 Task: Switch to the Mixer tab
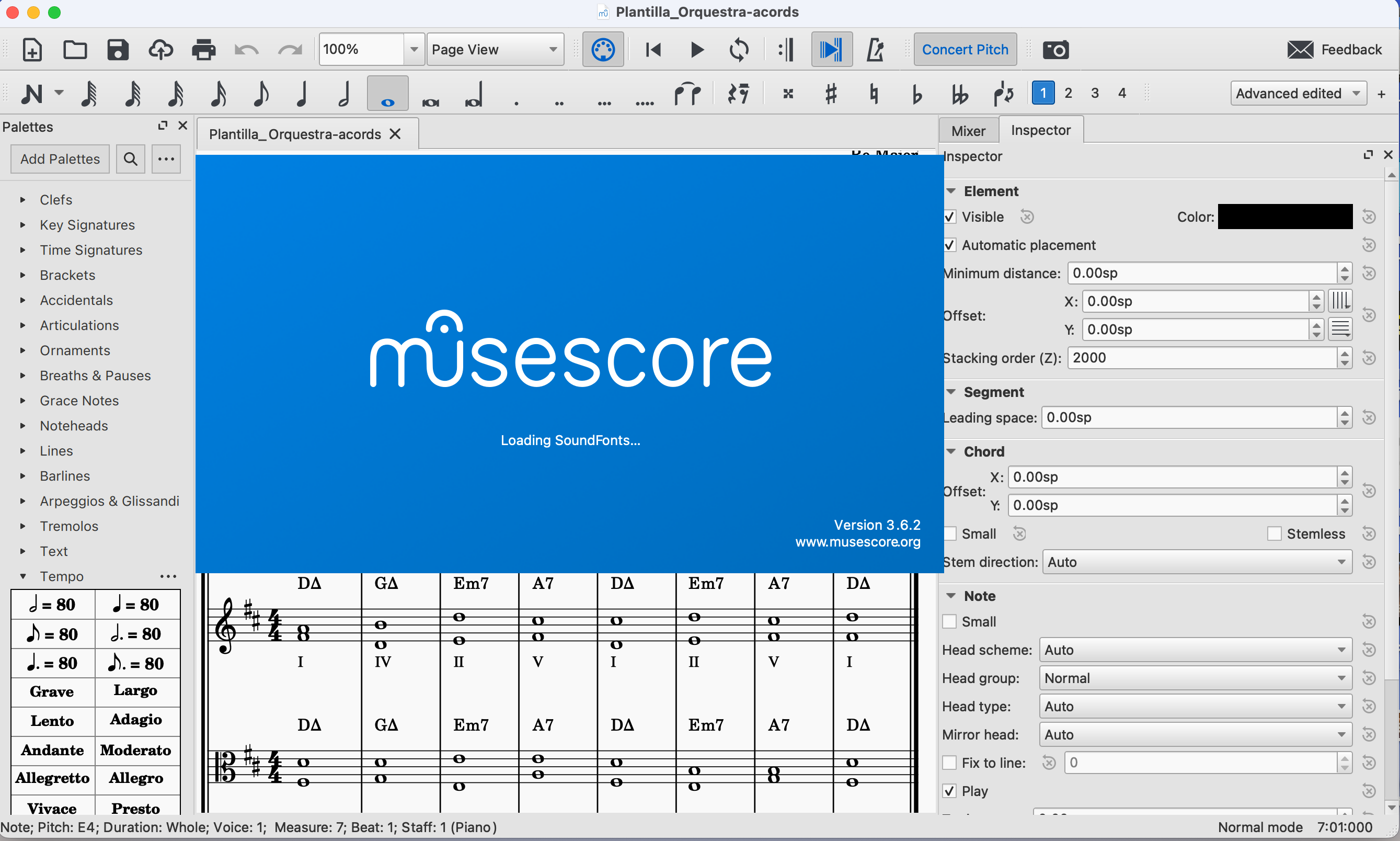coord(968,131)
